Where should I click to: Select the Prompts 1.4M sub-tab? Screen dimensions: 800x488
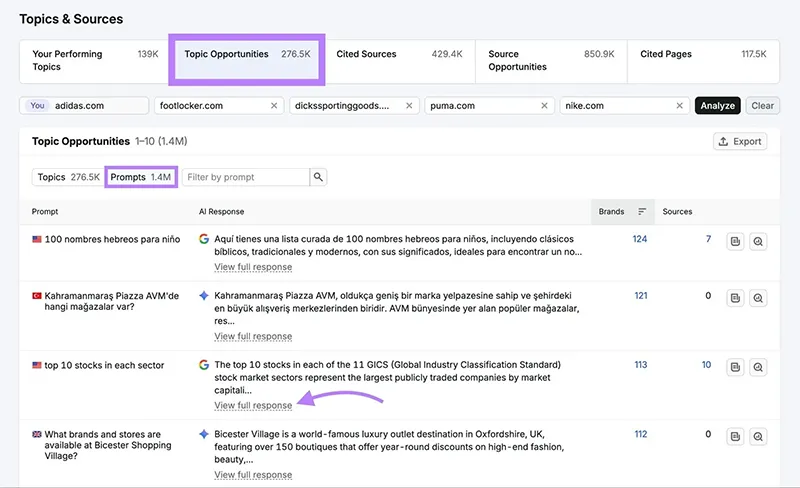coord(141,177)
